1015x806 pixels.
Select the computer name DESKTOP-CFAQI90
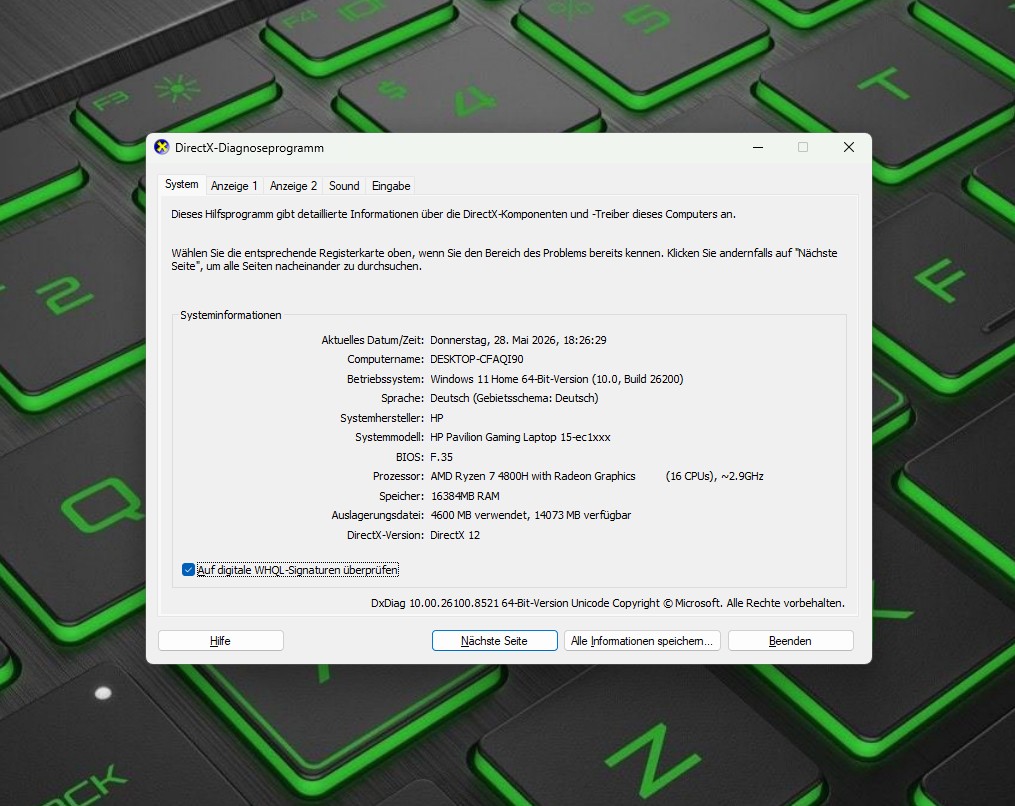(x=477, y=359)
